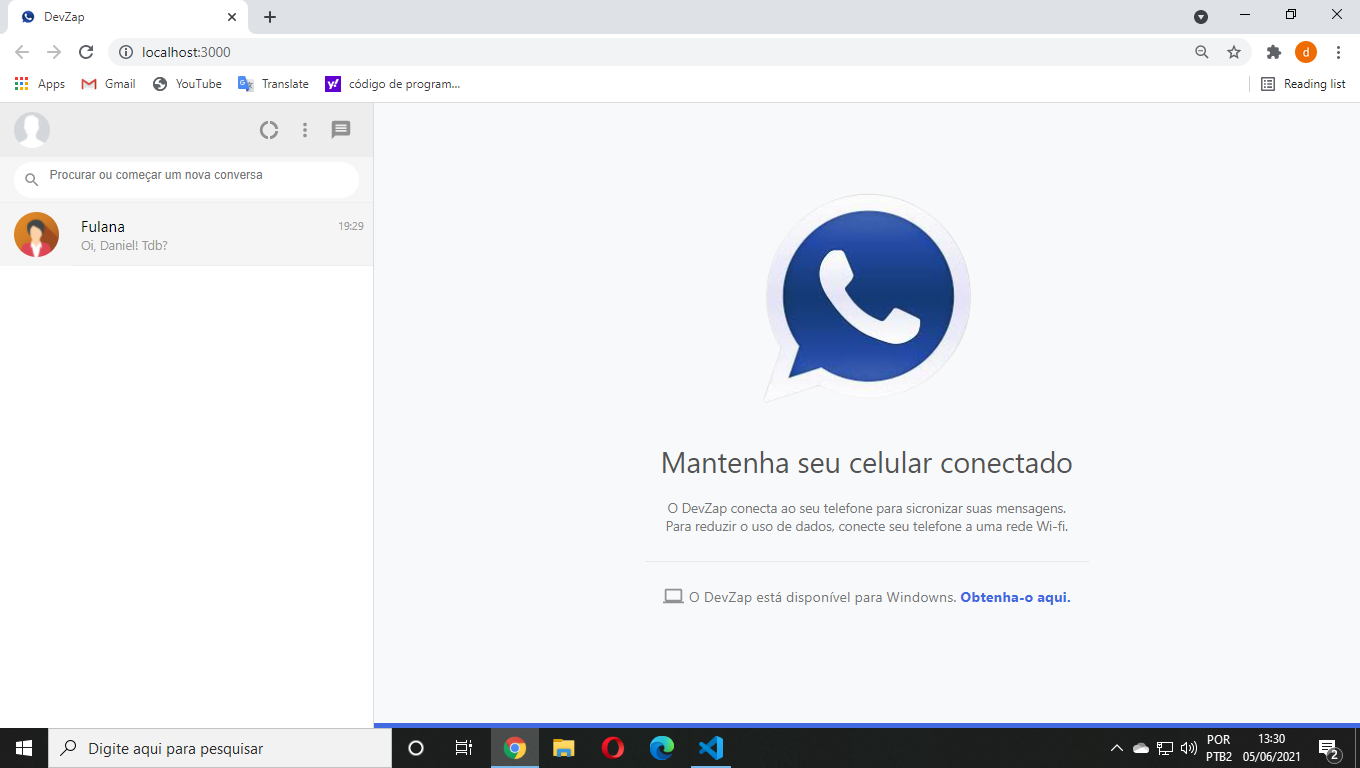Open the Windows Start menu
Viewport: 1360px width, 768px height.
pos(24,748)
